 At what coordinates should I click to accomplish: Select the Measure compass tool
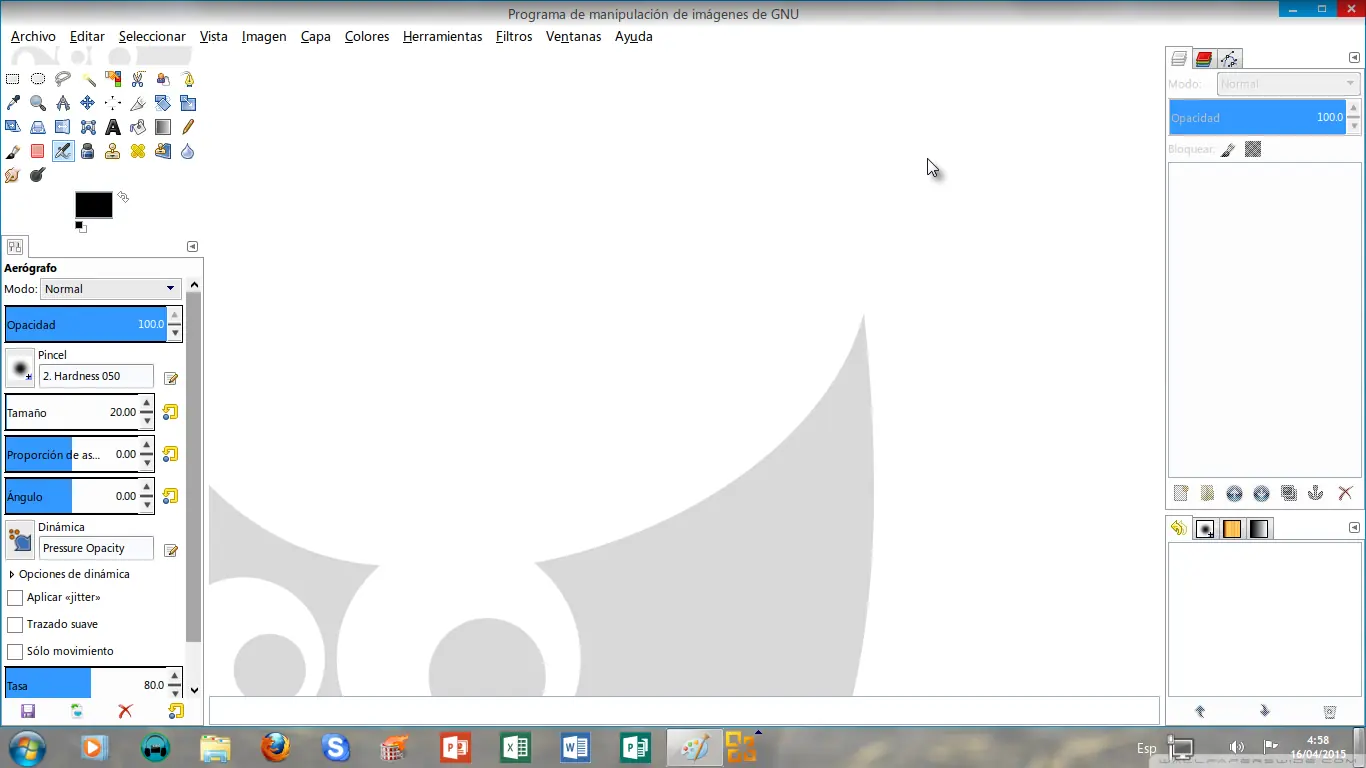coord(63,102)
